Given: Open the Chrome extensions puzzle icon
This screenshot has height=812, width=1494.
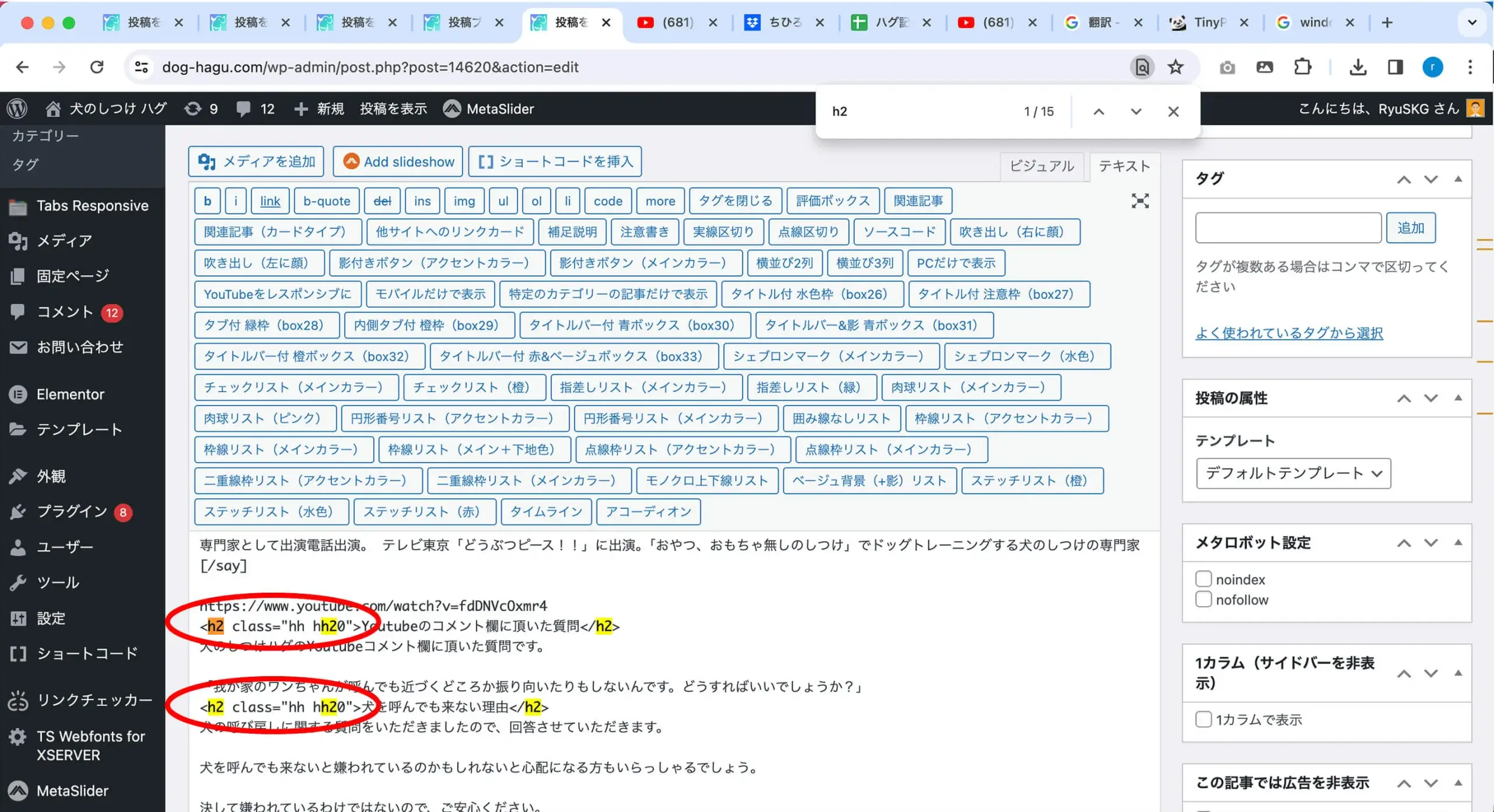Looking at the screenshot, I should pyautogui.click(x=1302, y=67).
